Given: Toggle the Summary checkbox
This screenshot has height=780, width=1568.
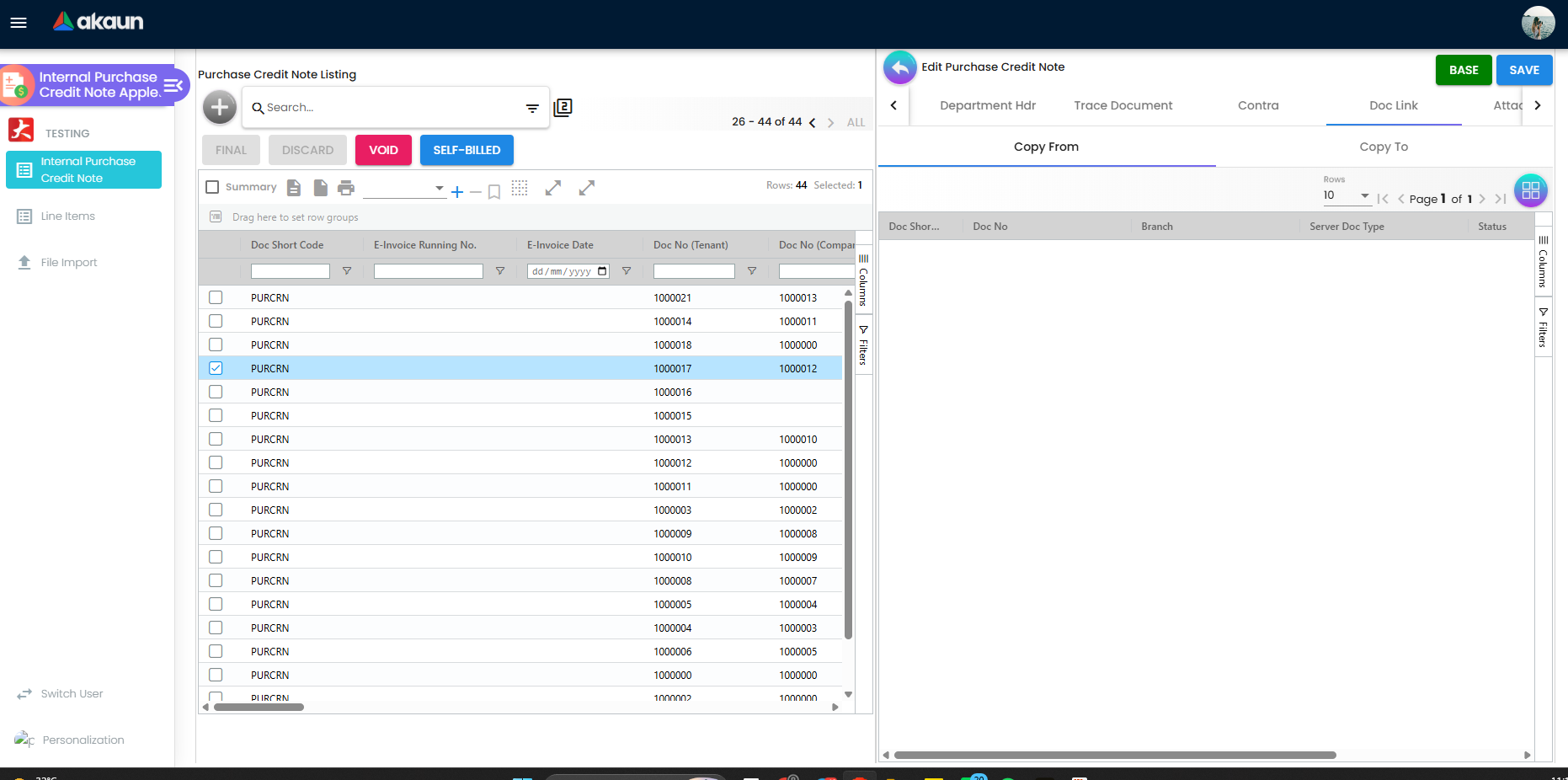Looking at the screenshot, I should point(212,187).
